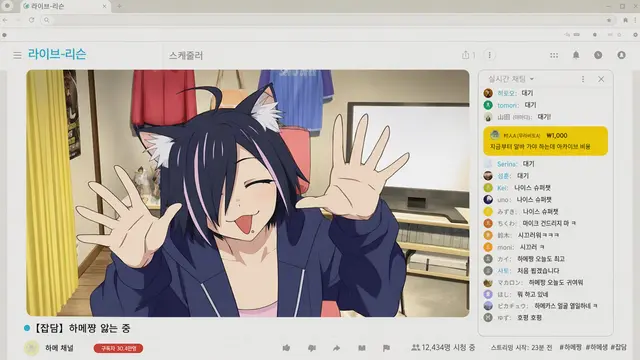Viewport: 640px width, 360px height.
Task: Open the 스케줄러 tab
Action: (186, 56)
